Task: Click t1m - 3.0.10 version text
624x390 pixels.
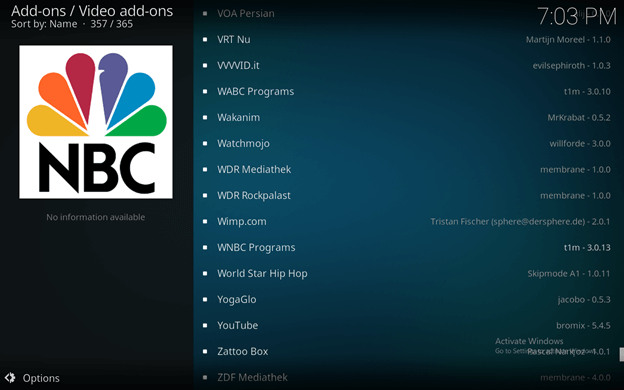Action: (x=587, y=92)
